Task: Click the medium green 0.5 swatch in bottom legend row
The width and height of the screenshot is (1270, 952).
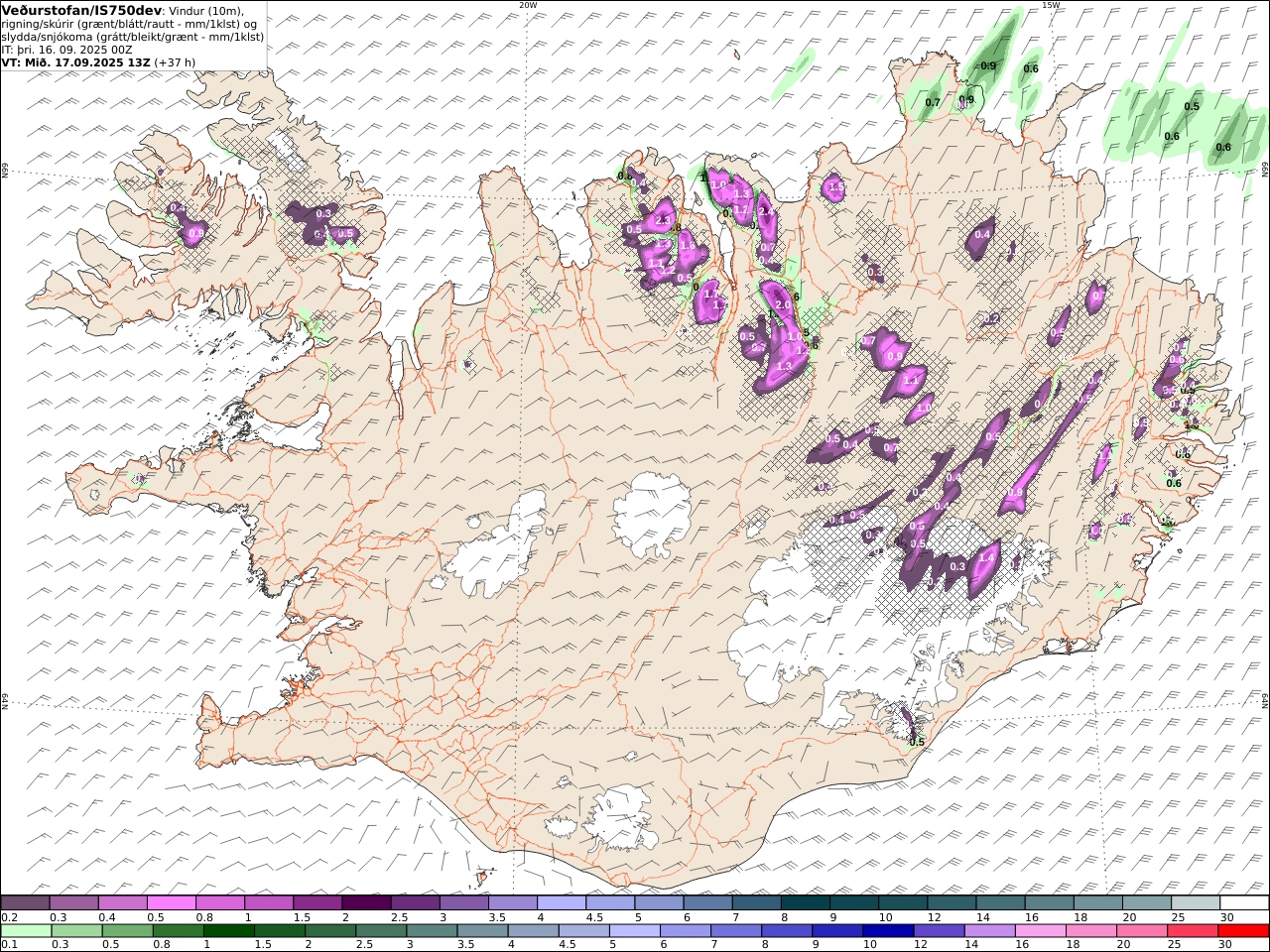Action: 127,931
